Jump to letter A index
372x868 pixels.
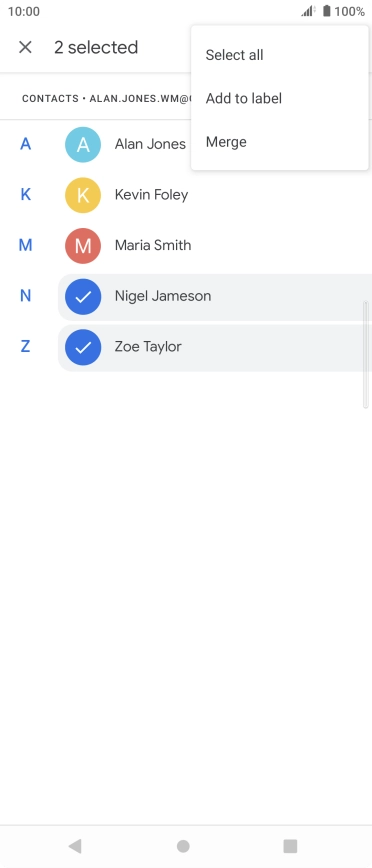[25, 144]
